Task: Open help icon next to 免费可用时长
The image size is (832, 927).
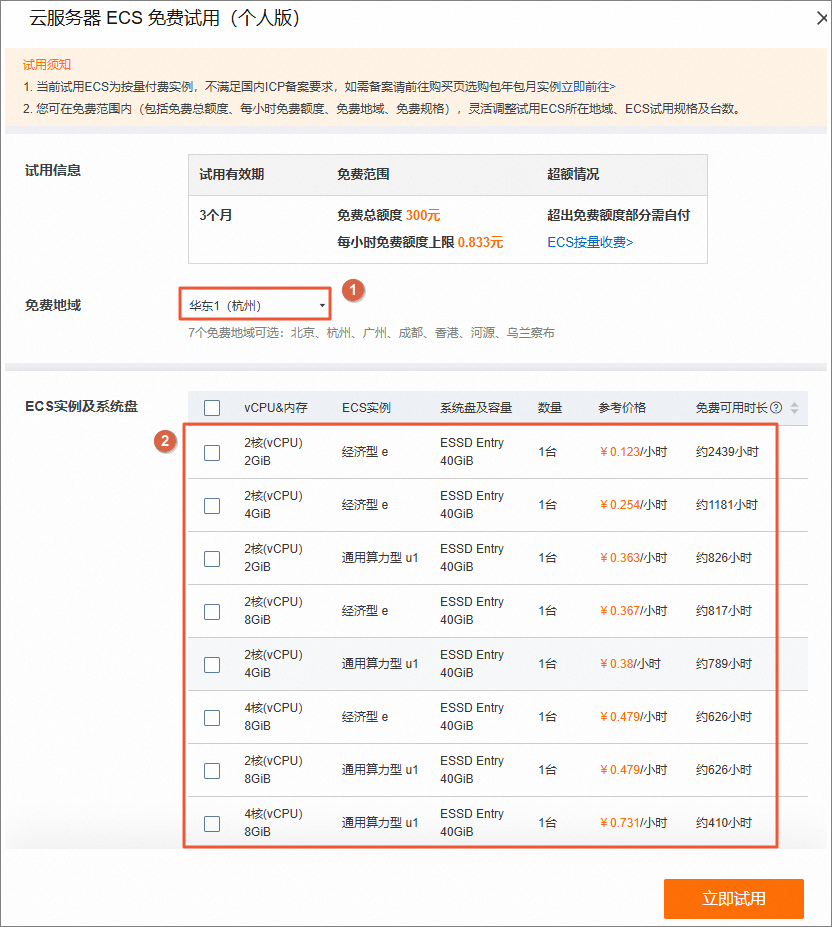Action: pyautogui.click(x=776, y=407)
